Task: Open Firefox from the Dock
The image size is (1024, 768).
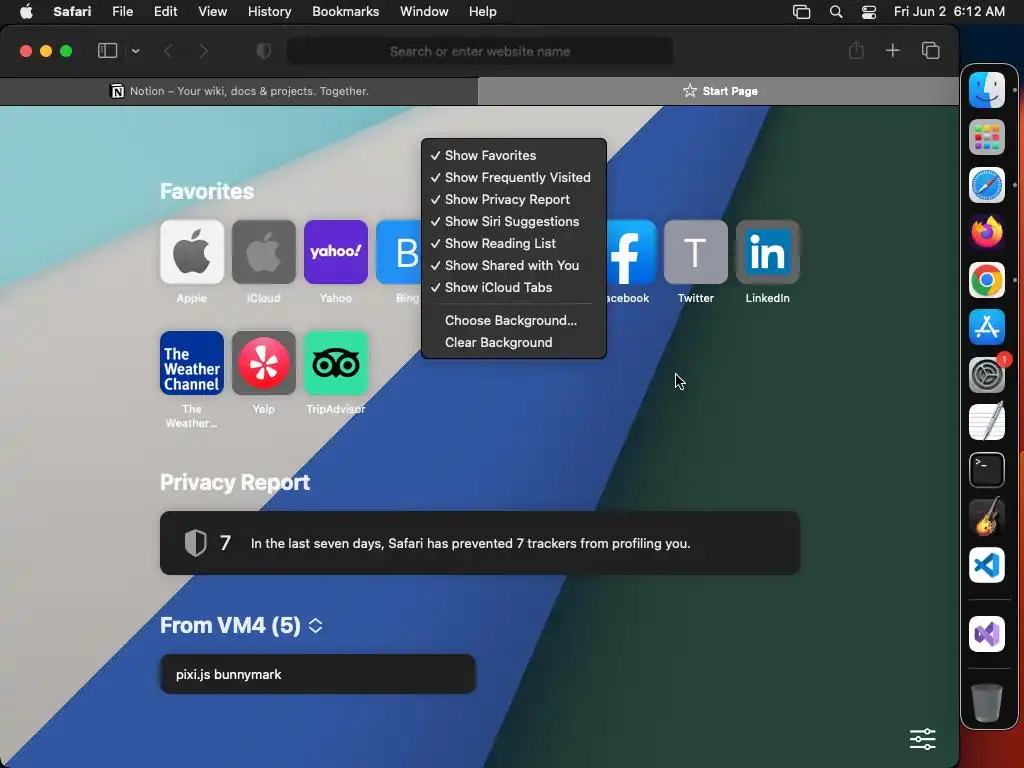Action: click(x=987, y=232)
